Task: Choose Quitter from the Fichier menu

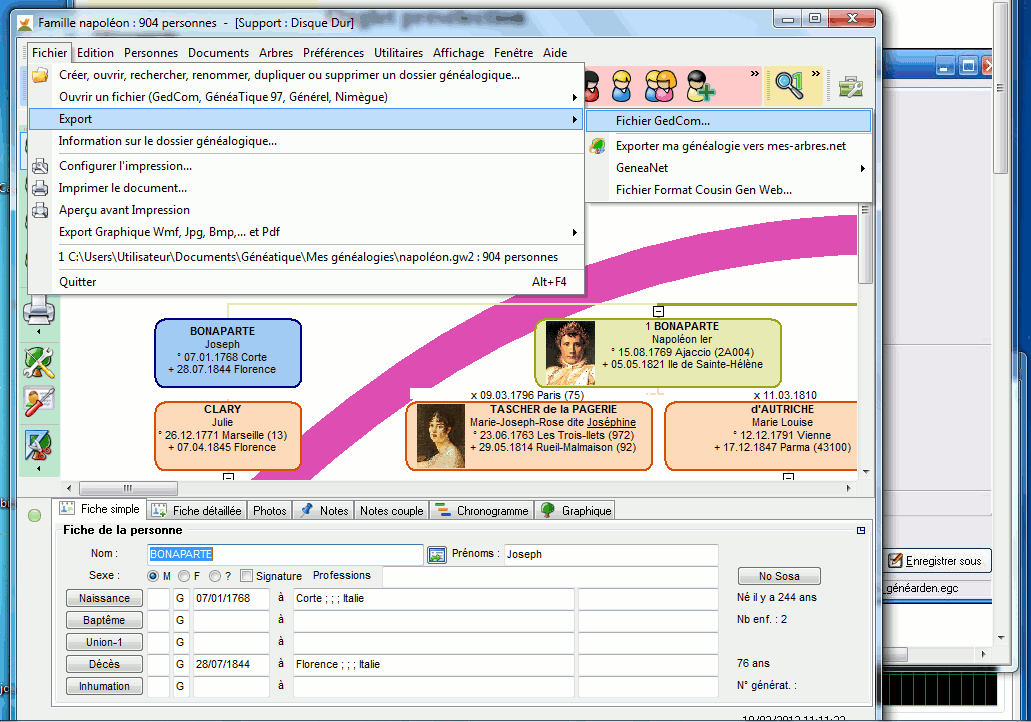Action: click(x=306, y=282)
